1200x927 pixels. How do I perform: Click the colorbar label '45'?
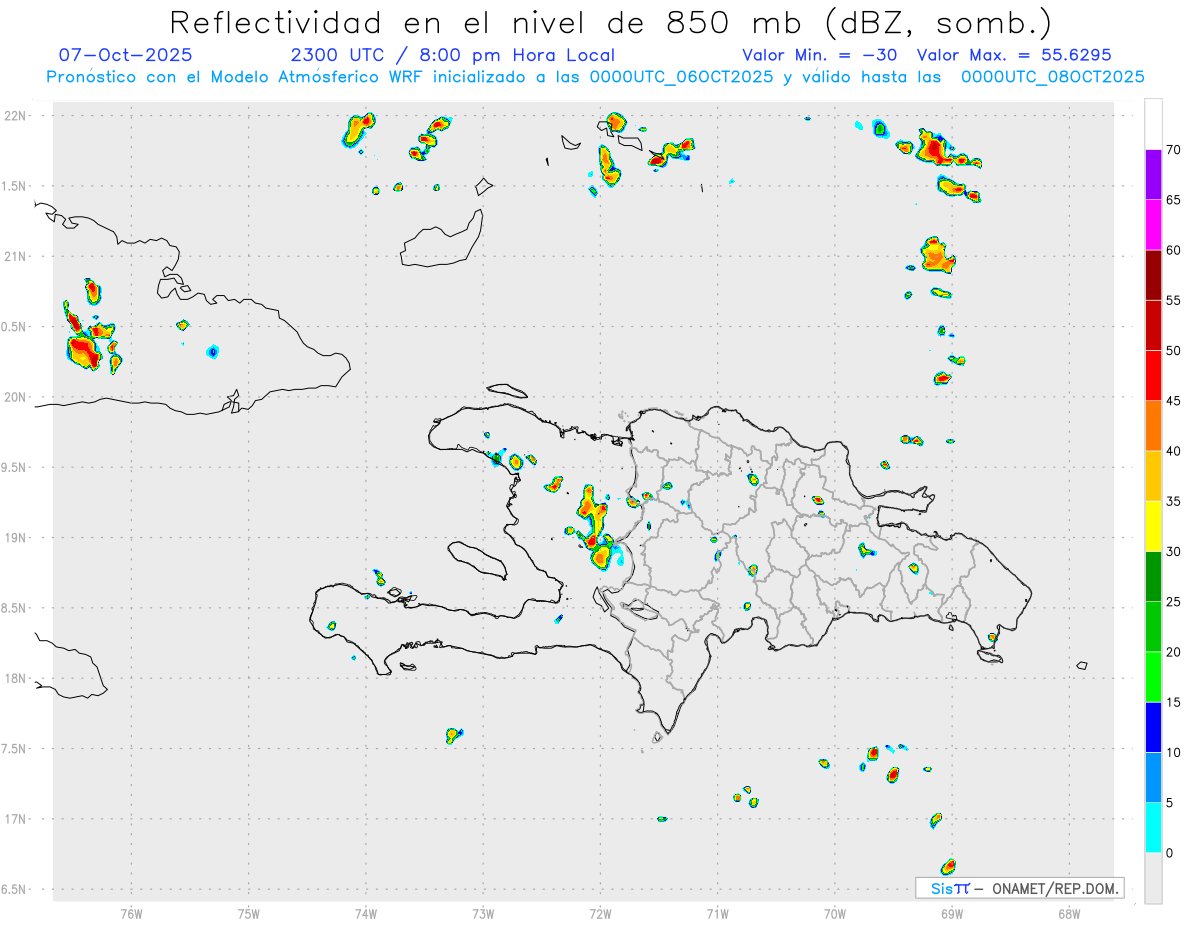tap(1174, 401)
